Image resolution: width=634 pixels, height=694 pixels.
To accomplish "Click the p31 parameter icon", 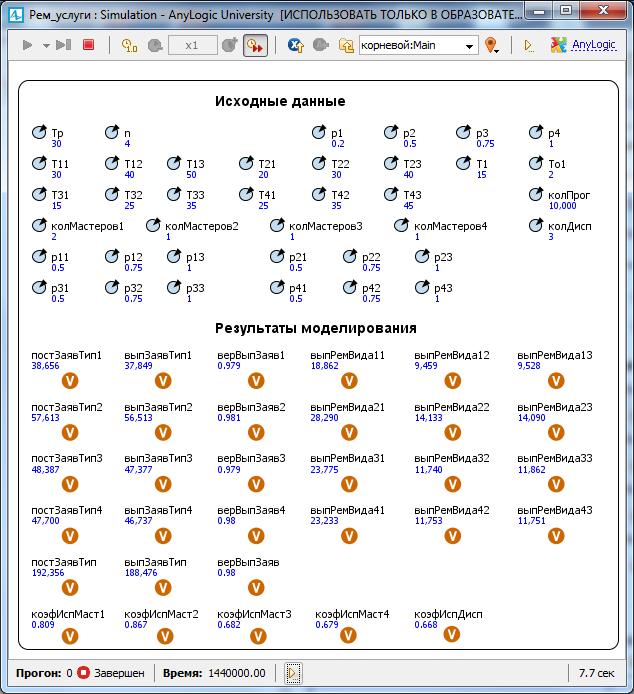I will (x=39, y=287).
